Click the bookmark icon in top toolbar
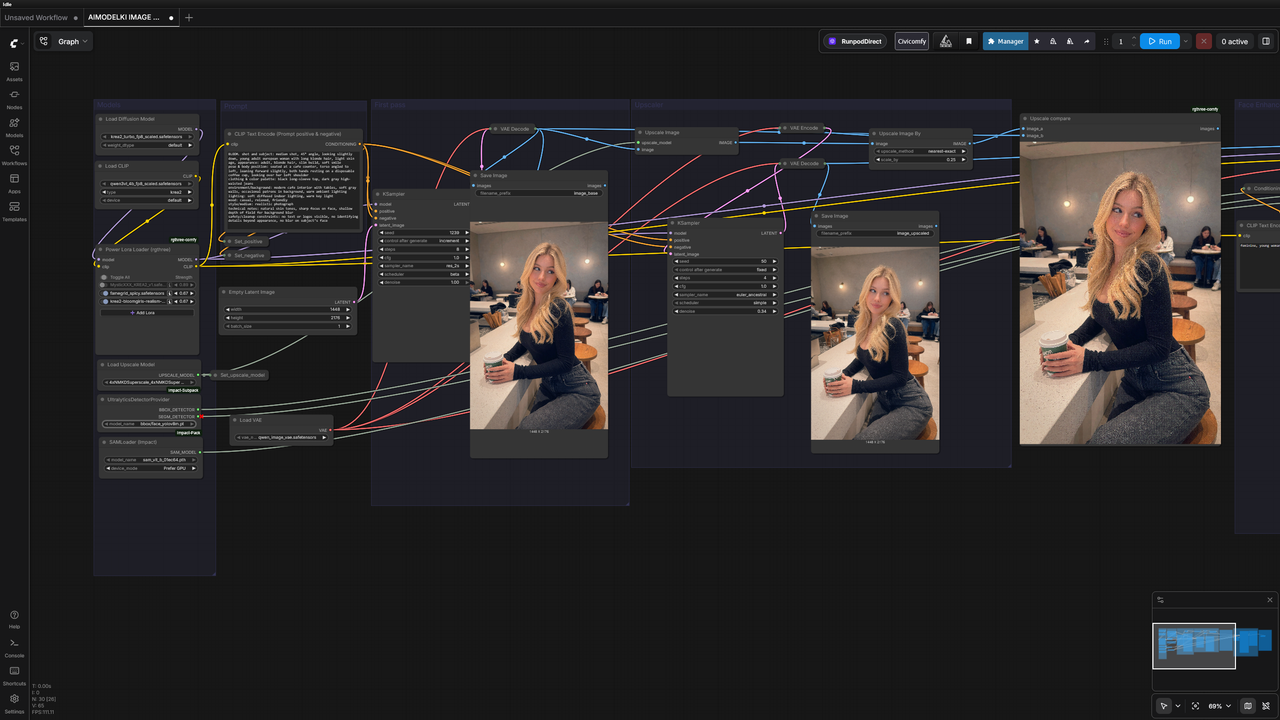This screenshot has width=1280, height=720. pyautogui.click(x=968, y=41)
